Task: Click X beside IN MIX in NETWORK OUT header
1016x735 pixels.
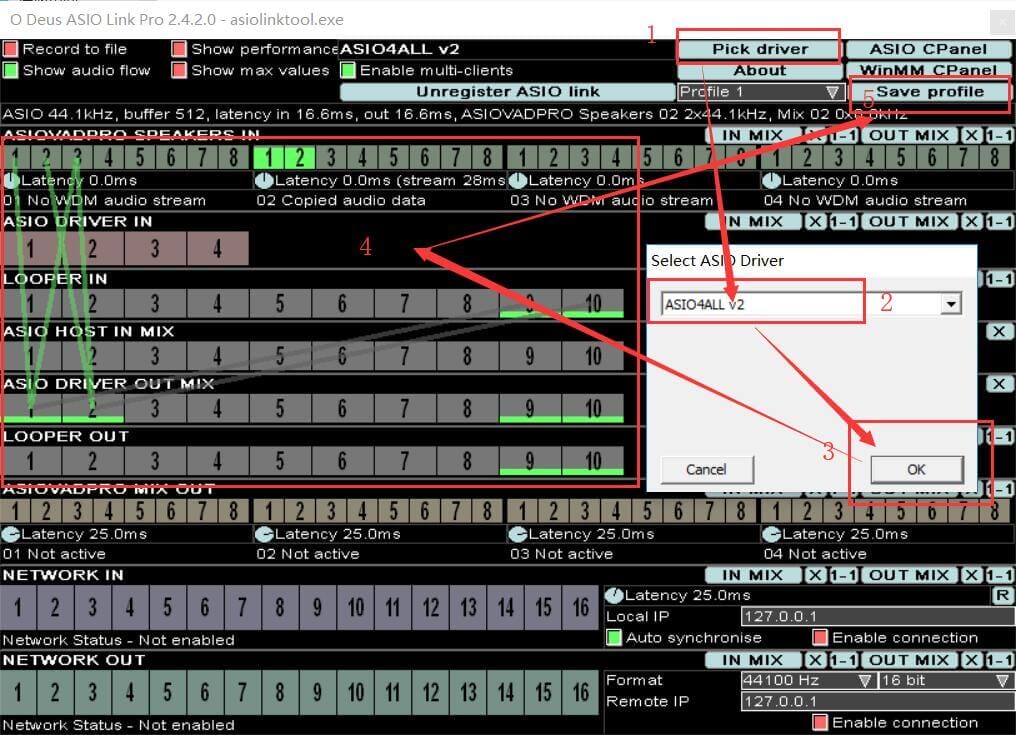Action: pyautogui.click(x=815, y=660)
